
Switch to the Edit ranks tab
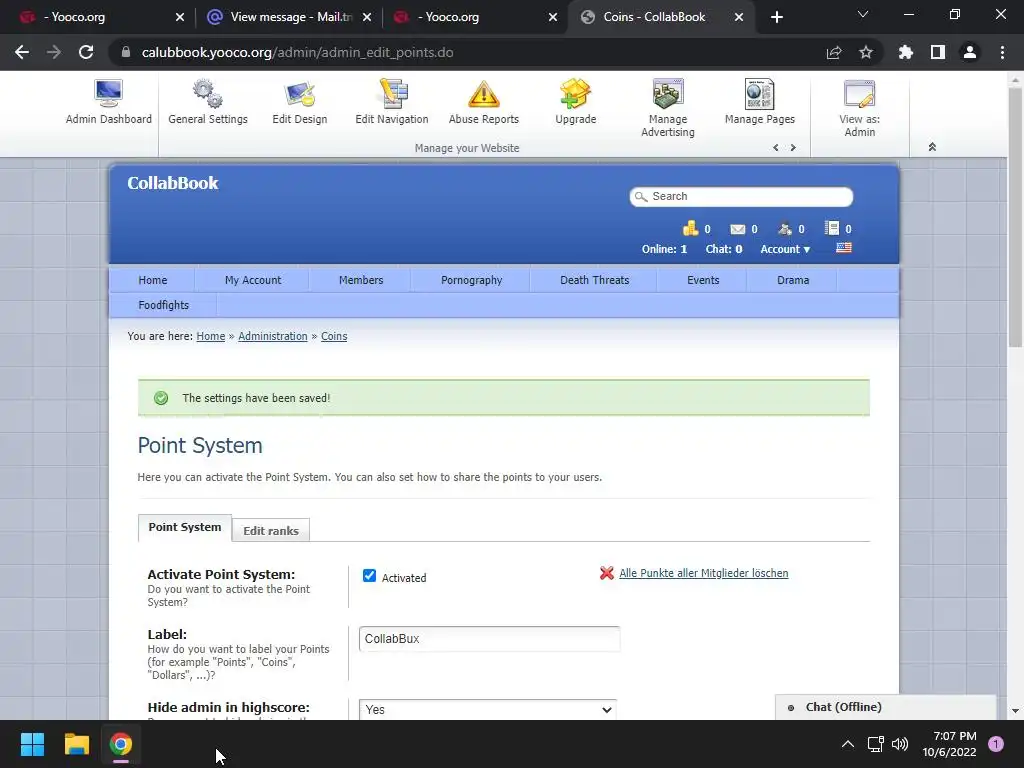coord(271,530)
